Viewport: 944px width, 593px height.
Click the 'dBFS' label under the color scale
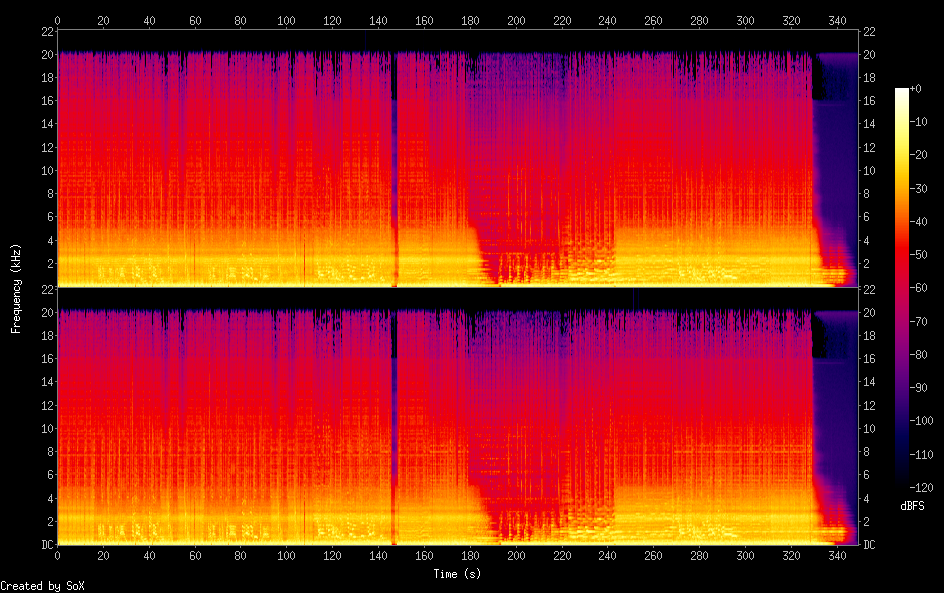912,506
